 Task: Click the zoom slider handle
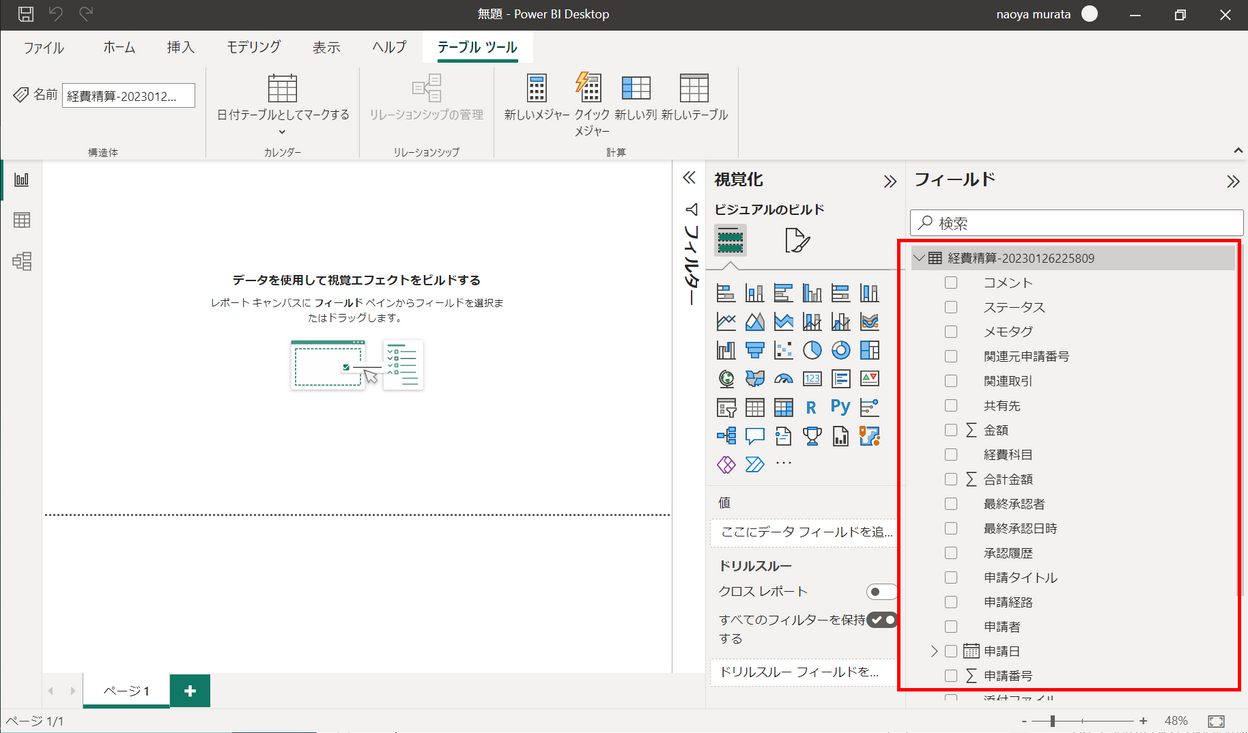1051,721
